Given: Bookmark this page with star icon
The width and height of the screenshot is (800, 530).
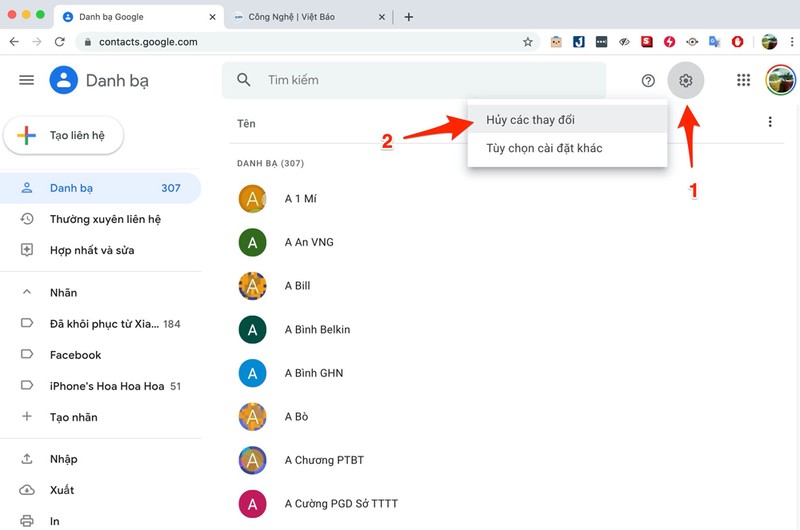Looking at the screenshot, I should click(528, 42).
